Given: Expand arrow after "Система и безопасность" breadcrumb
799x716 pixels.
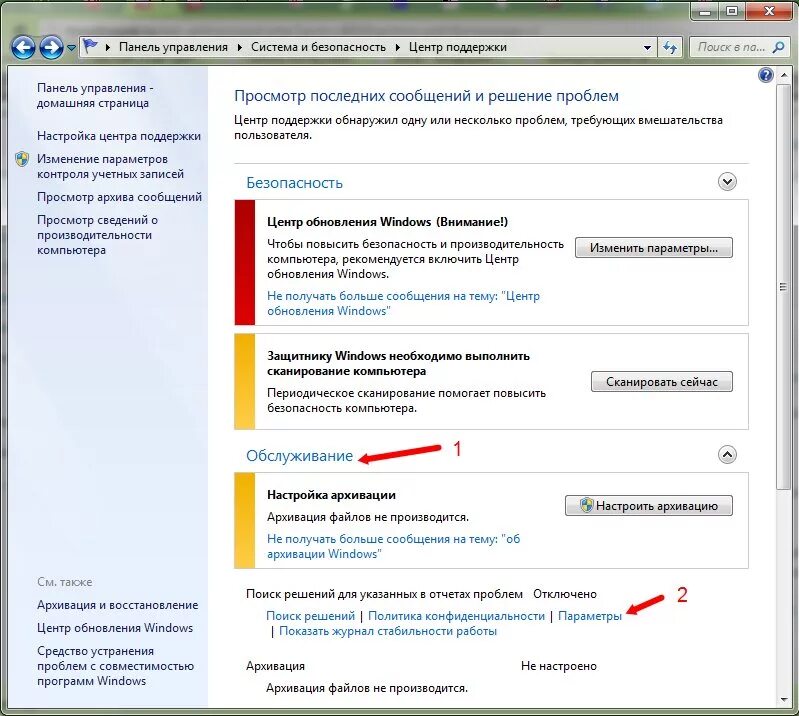Looking at the screenshot, I should [x=397, y=47].
